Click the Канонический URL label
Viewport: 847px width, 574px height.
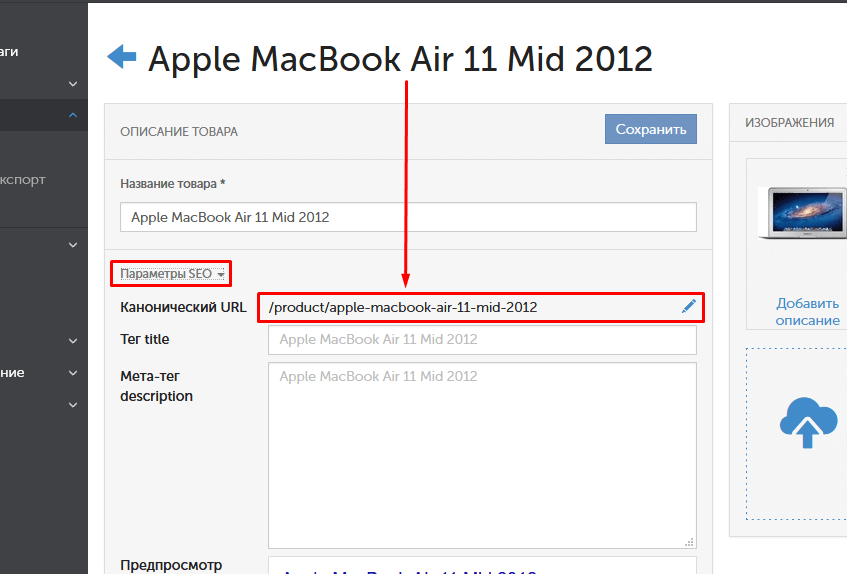point(183,307)
